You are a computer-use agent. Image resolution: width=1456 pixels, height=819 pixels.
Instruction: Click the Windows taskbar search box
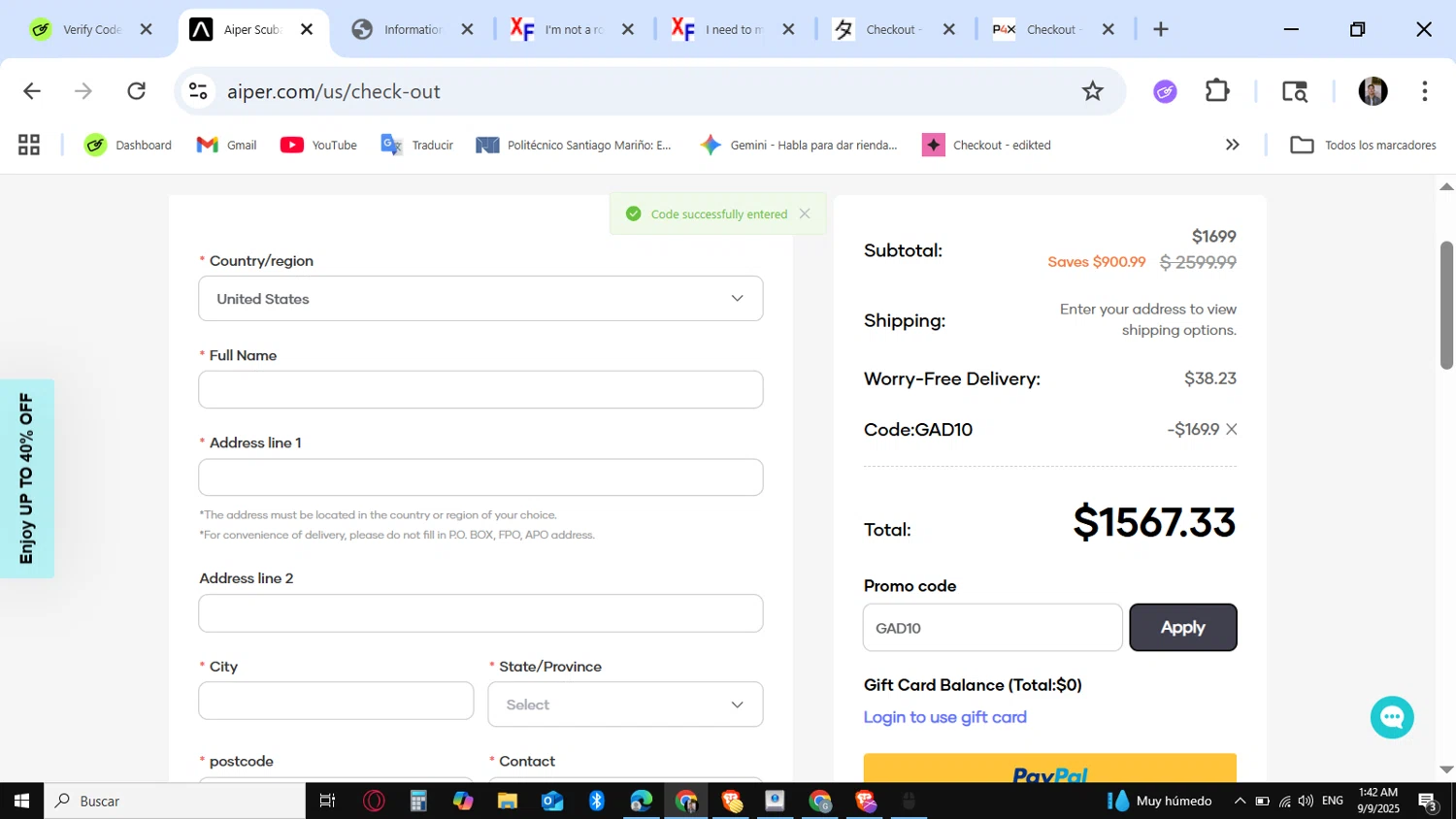pos(175,801)
